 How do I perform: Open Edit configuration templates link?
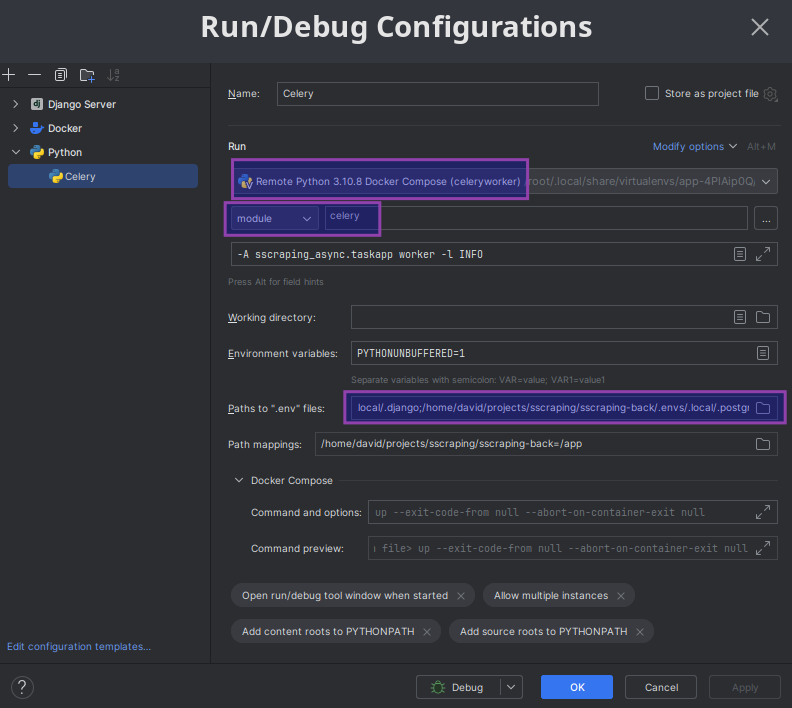(x=79, y=647)
